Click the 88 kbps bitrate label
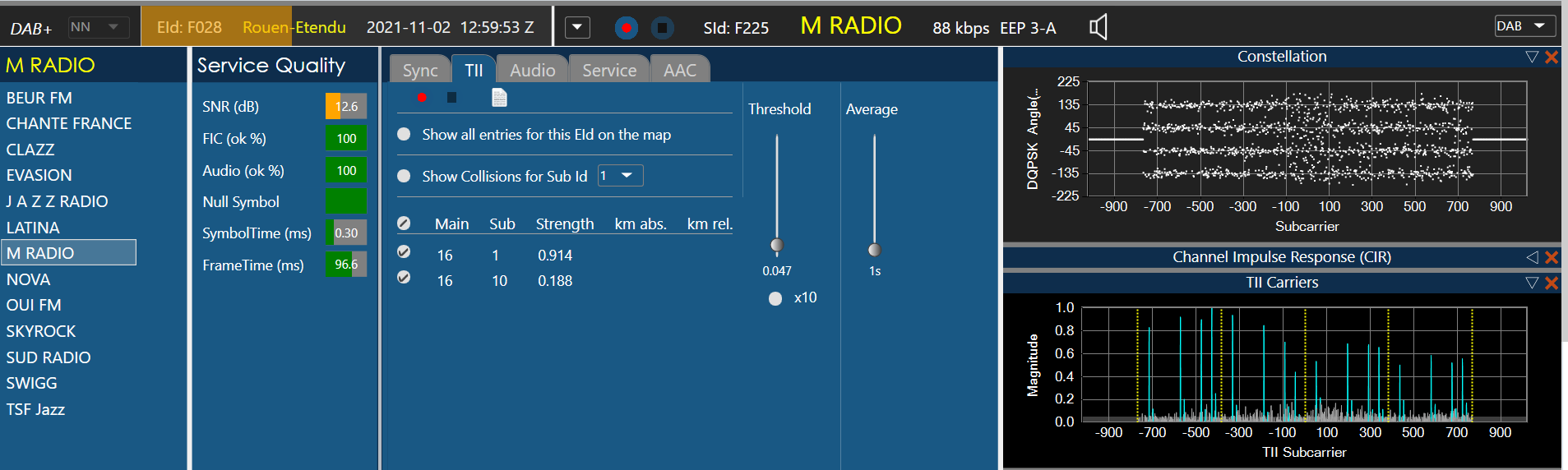 (x=960, y=28)
